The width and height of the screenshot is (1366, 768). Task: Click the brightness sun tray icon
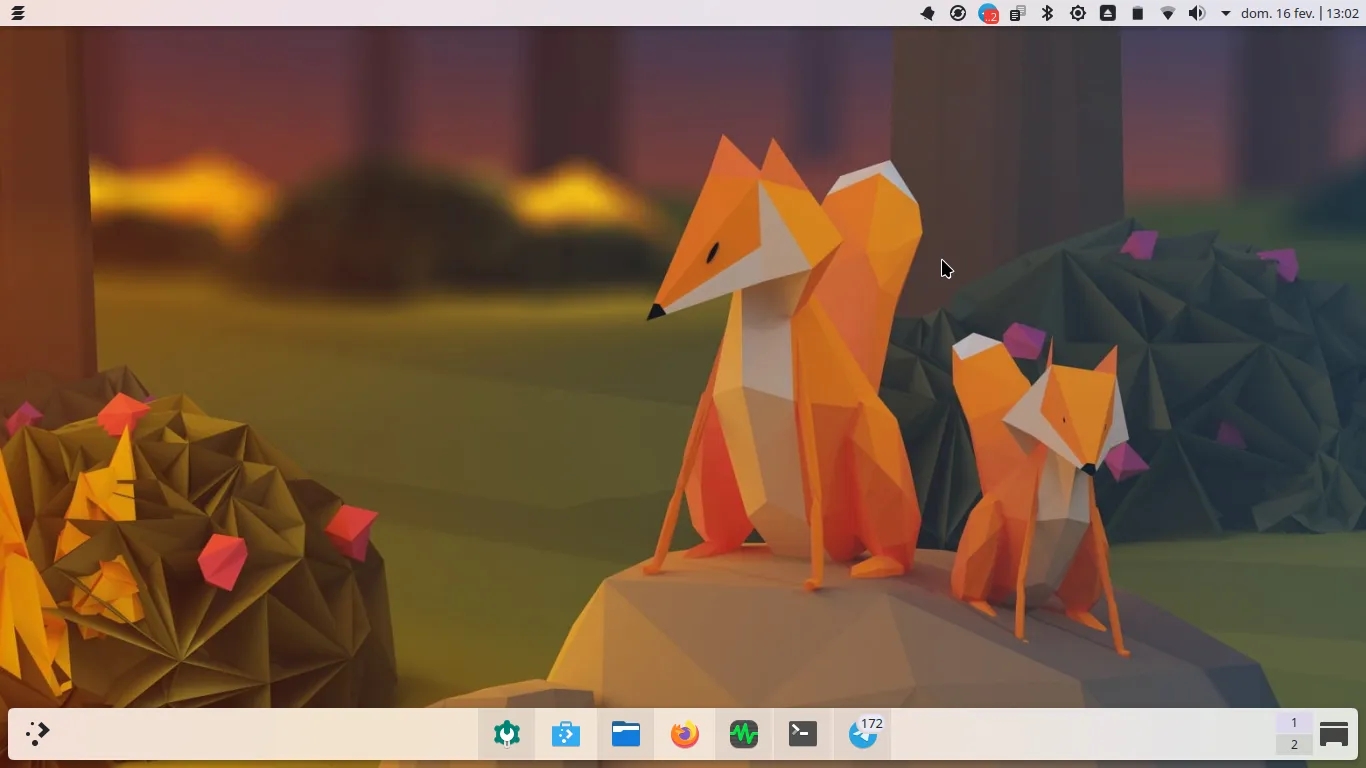coord(1078,13)
